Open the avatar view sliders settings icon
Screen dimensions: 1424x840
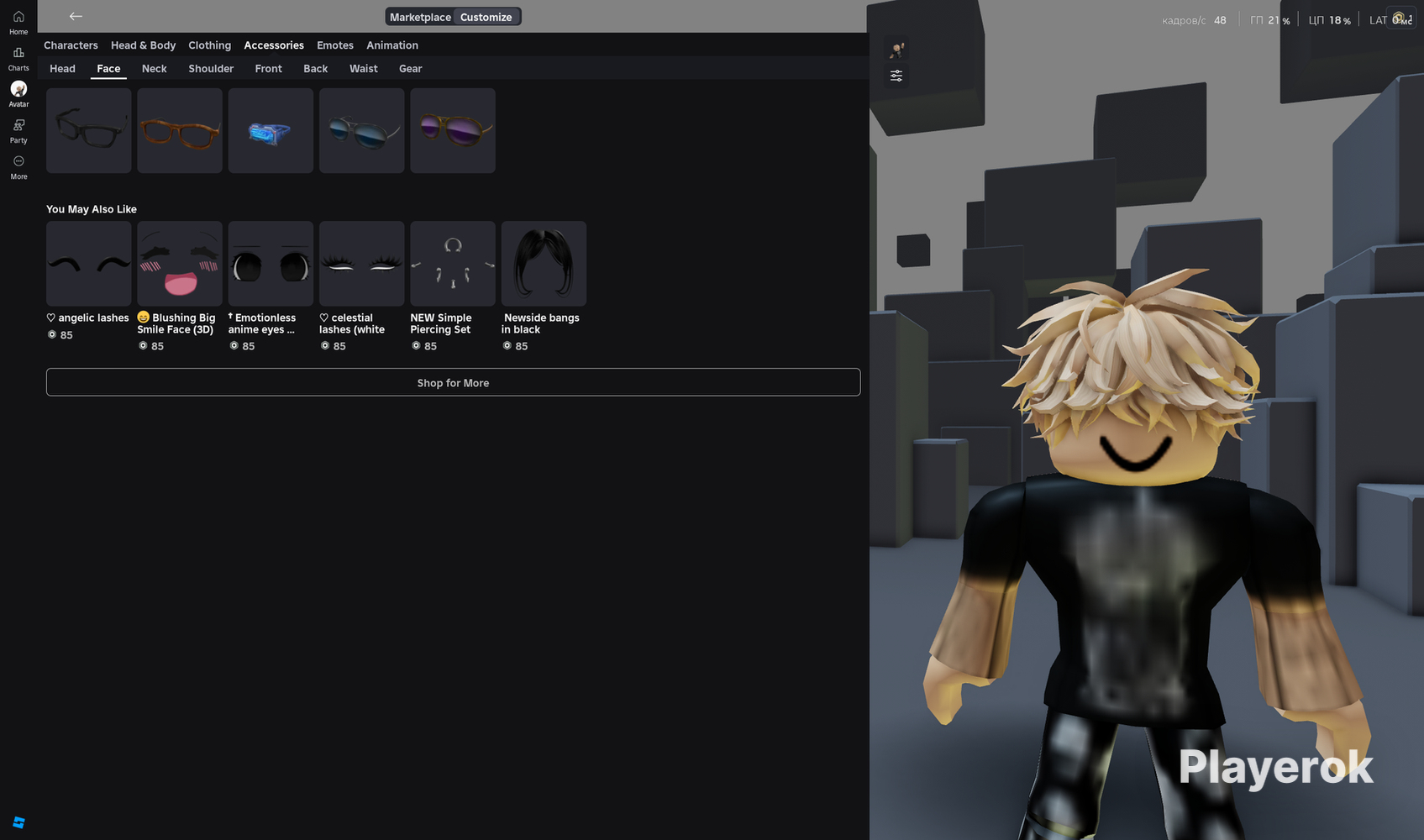tap(896, 76)
